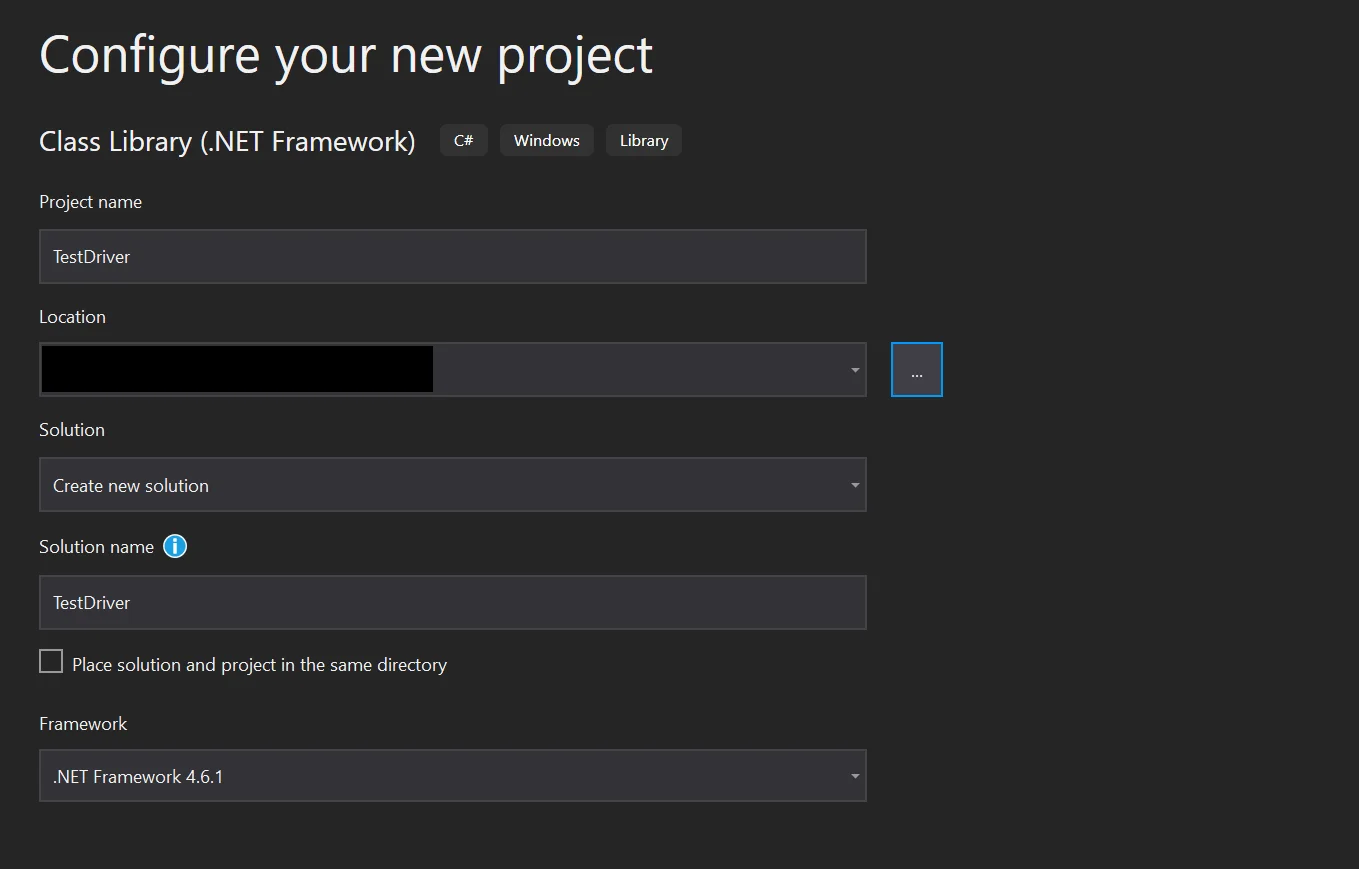The image size is (1359, 869).
Task: Click the Library project type tag
Action: pyautogui.click(x=644, y=141)
